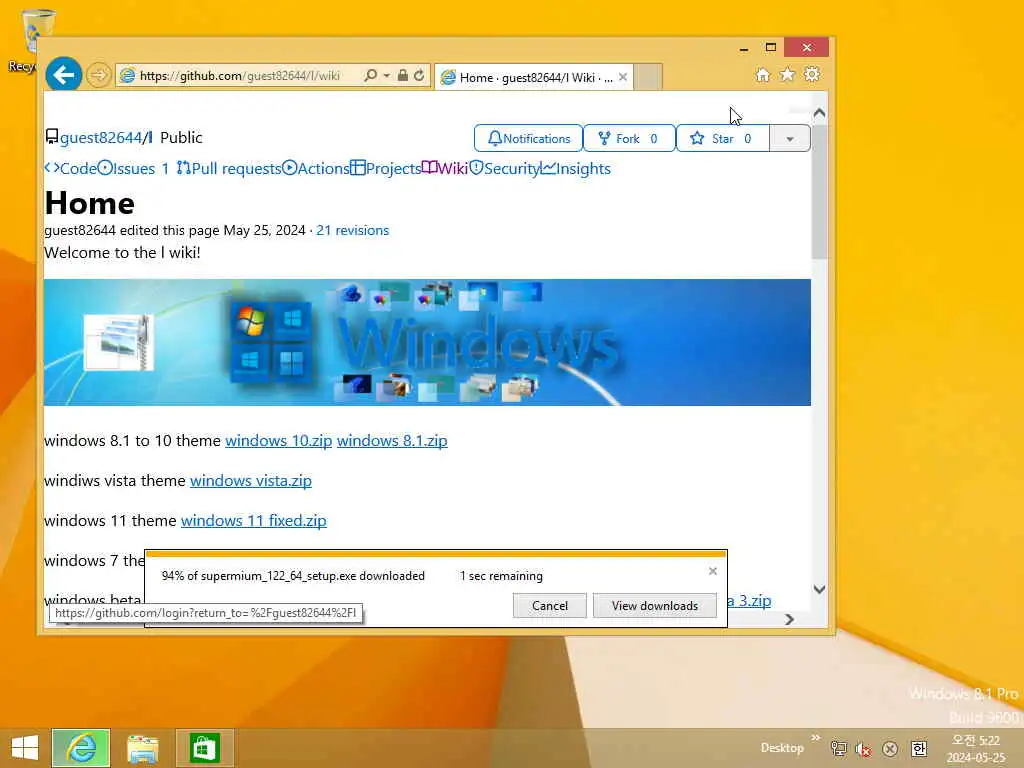
Task: Star the repository
Action: tap(722, 138)
